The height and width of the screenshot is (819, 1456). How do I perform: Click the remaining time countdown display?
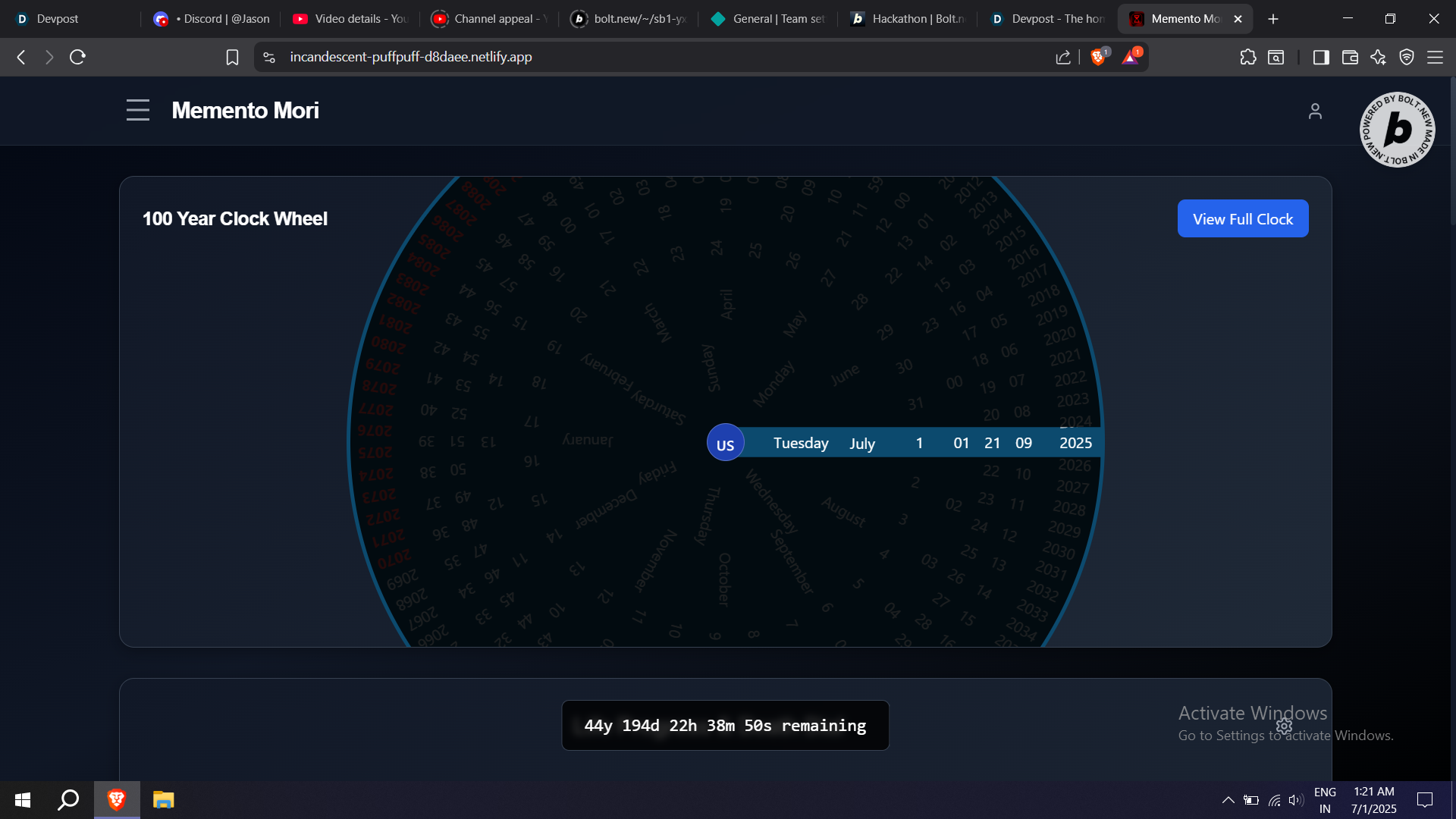click(725, 726)
